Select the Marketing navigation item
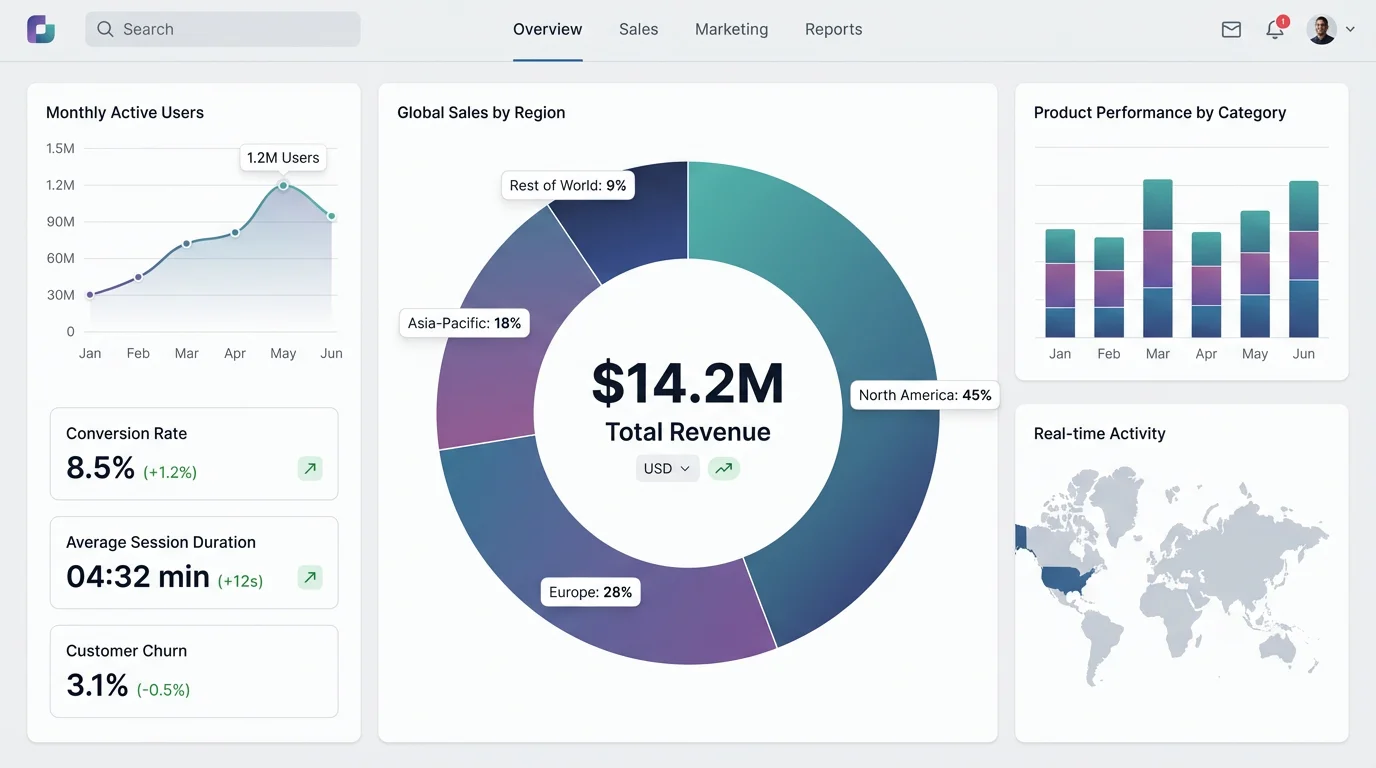 tap(731, 29)
